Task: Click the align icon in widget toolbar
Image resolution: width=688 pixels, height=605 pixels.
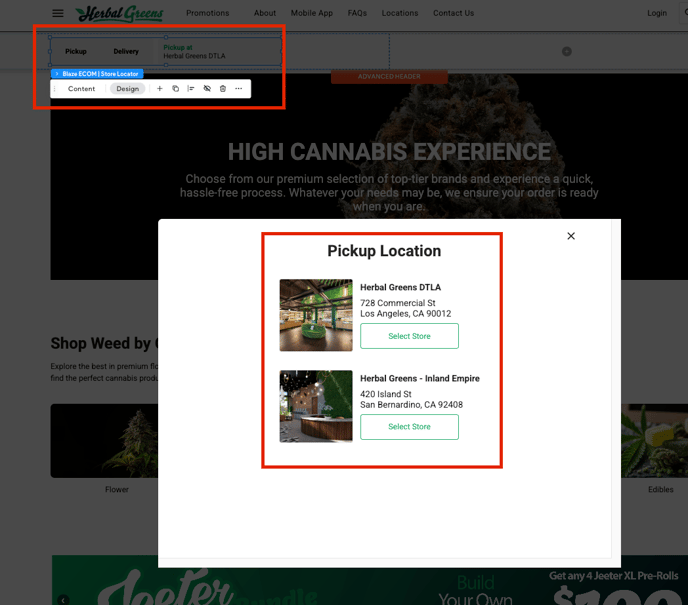Action: (x=191, y=89)
